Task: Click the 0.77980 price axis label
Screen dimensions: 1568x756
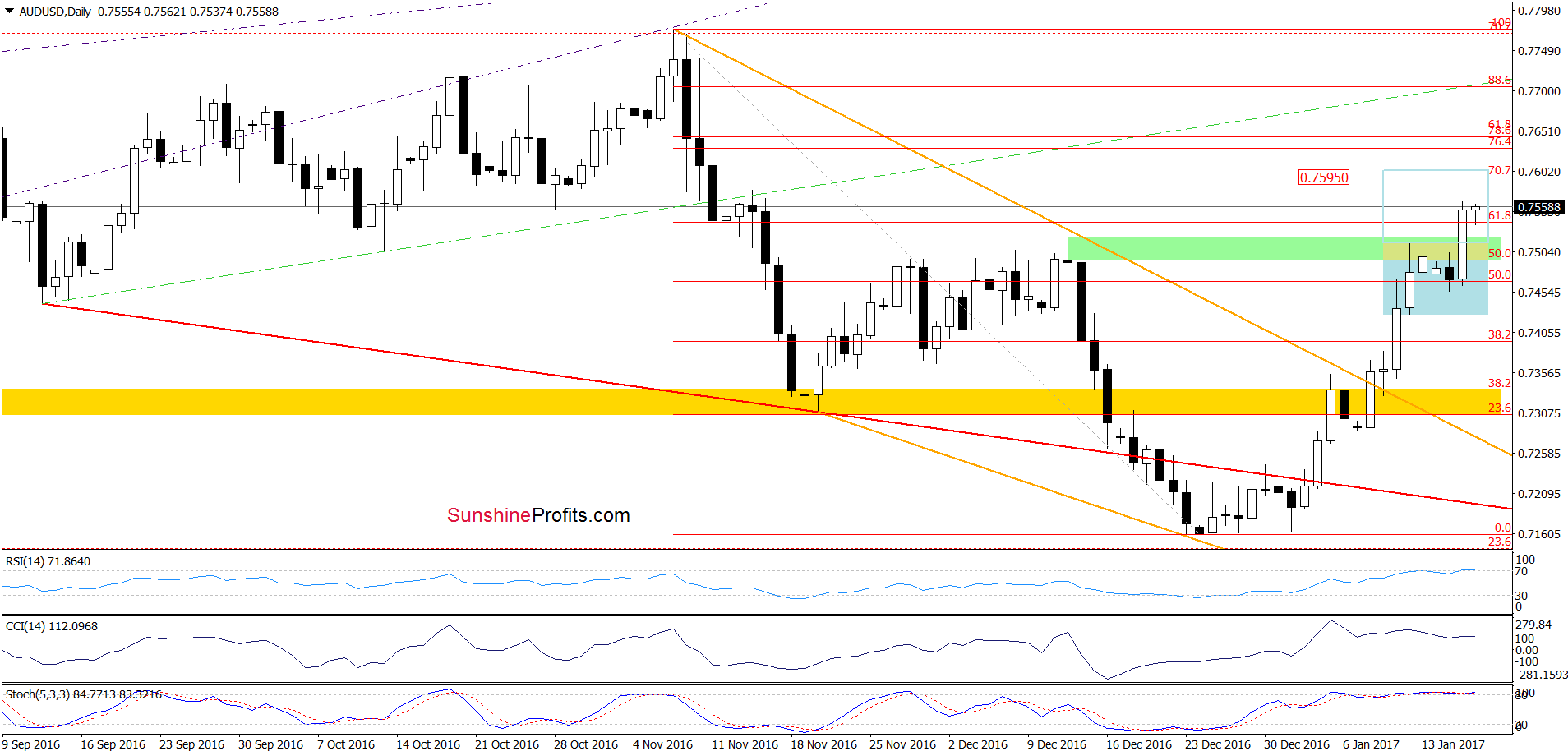Action: (x=1538, y=11)
